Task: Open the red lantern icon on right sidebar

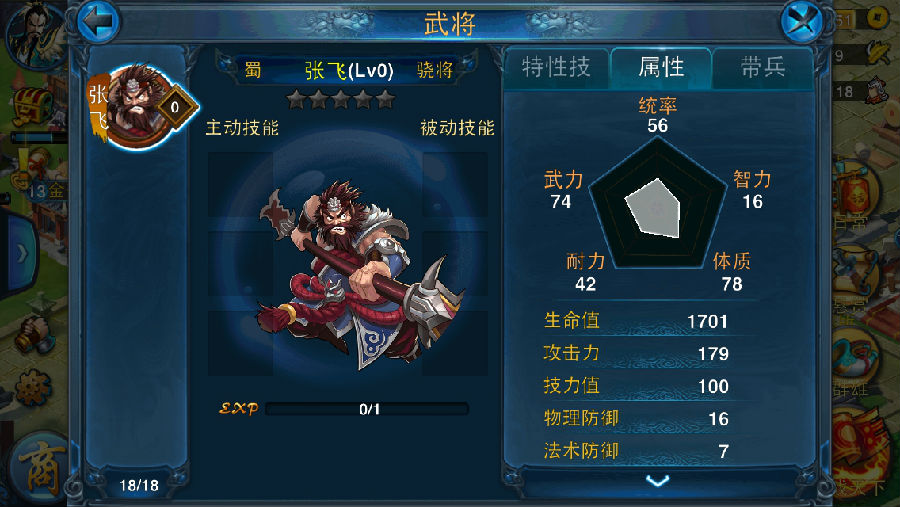Action: [856, 195]
